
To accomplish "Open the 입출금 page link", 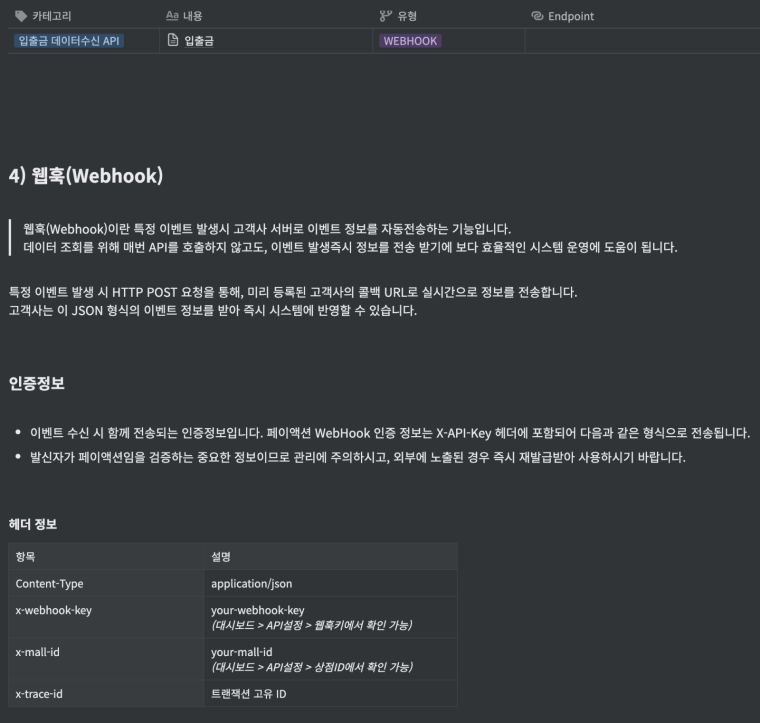I will [199, 41].
